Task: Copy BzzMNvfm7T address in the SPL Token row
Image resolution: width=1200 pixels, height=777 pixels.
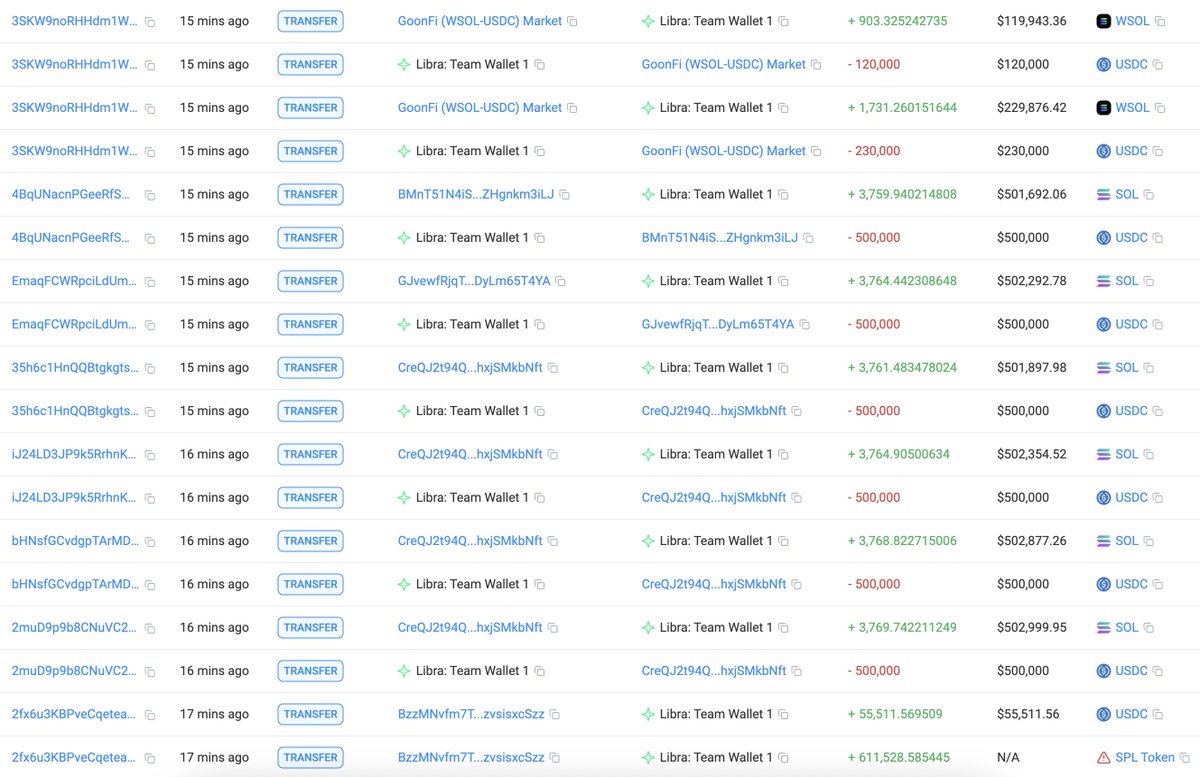Action: click(554, 758)
